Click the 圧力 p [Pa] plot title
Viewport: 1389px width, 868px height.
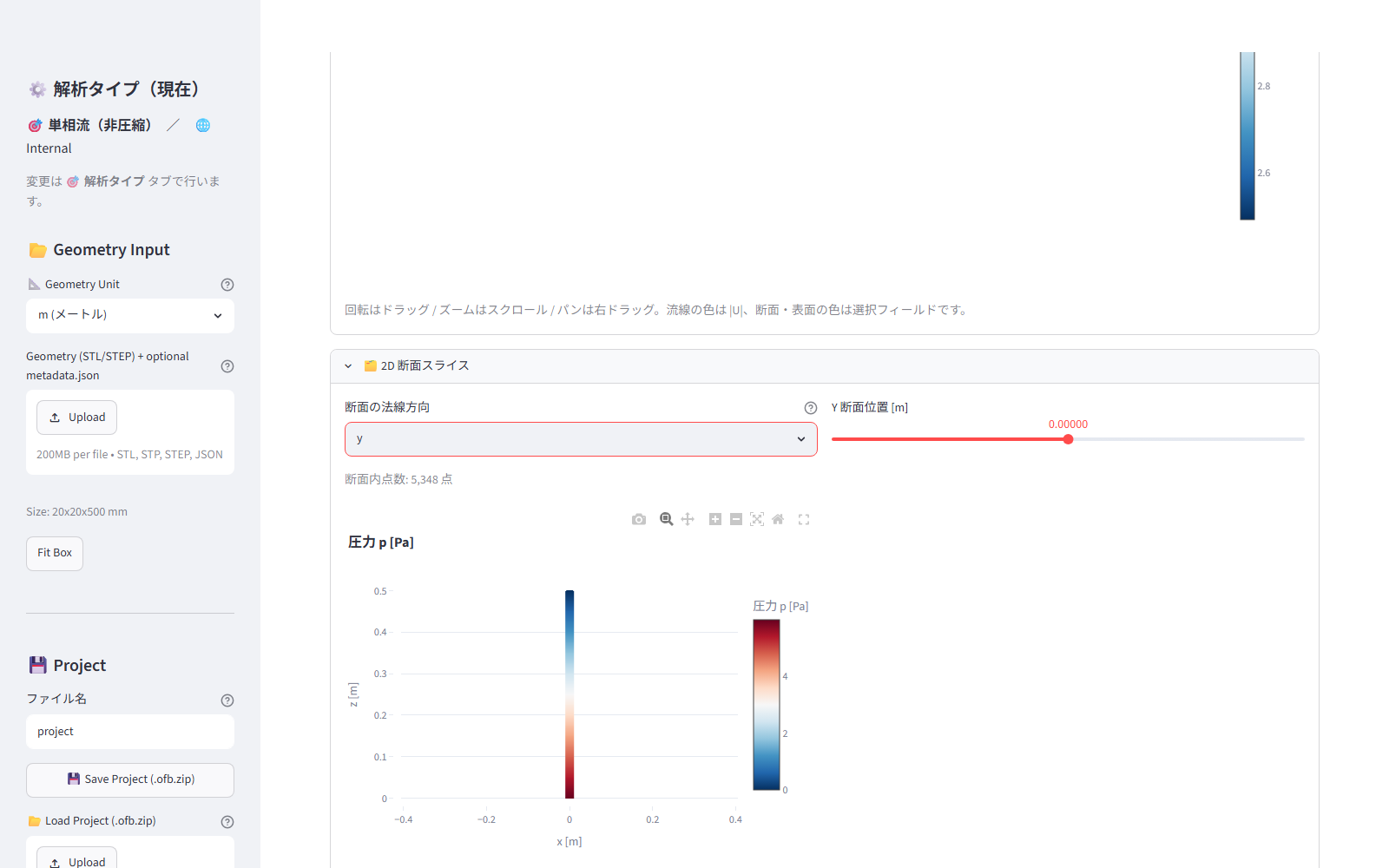(x=381, y=542)
